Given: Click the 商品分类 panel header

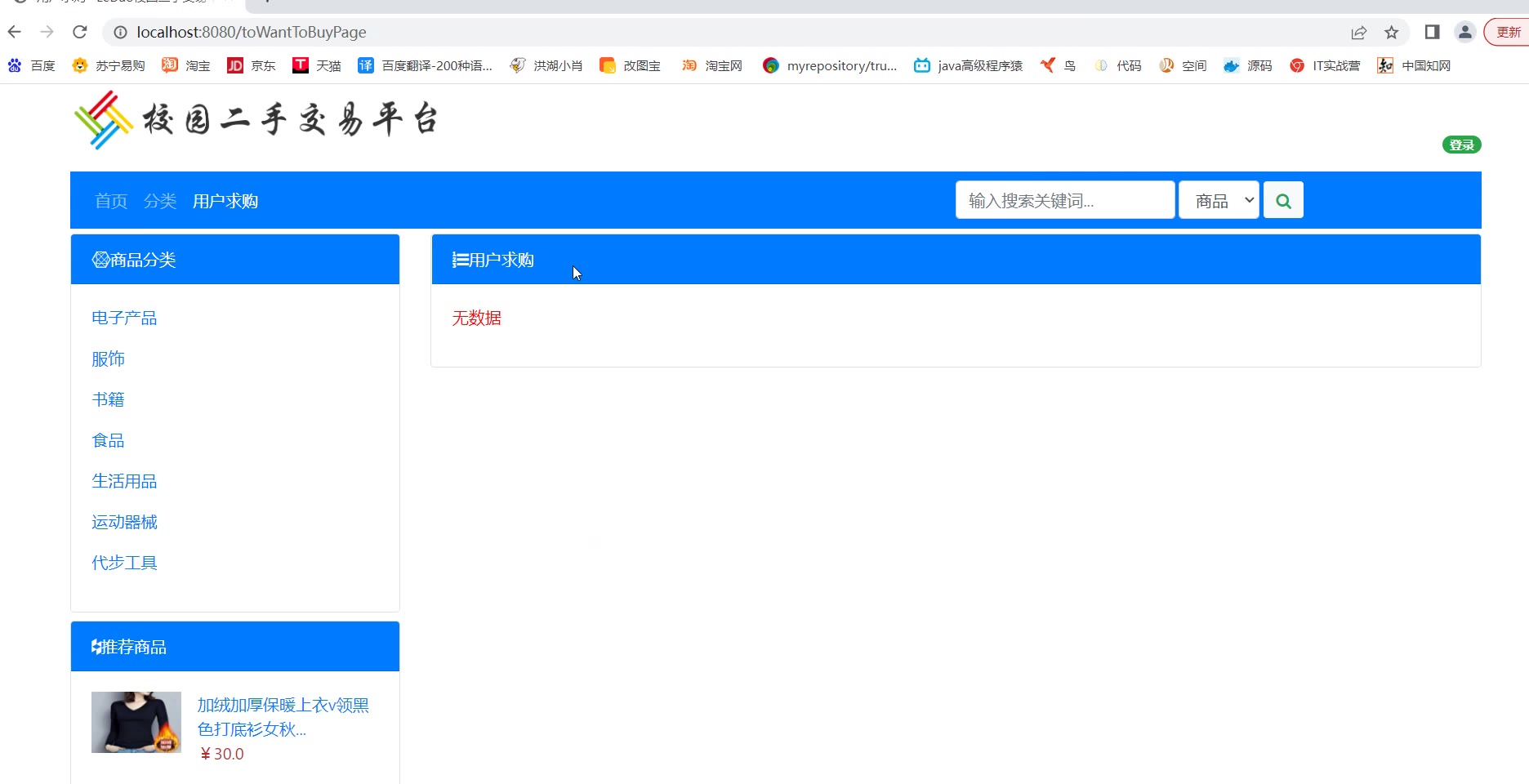Looking at the screenshot, I should (x=235, y=260).
